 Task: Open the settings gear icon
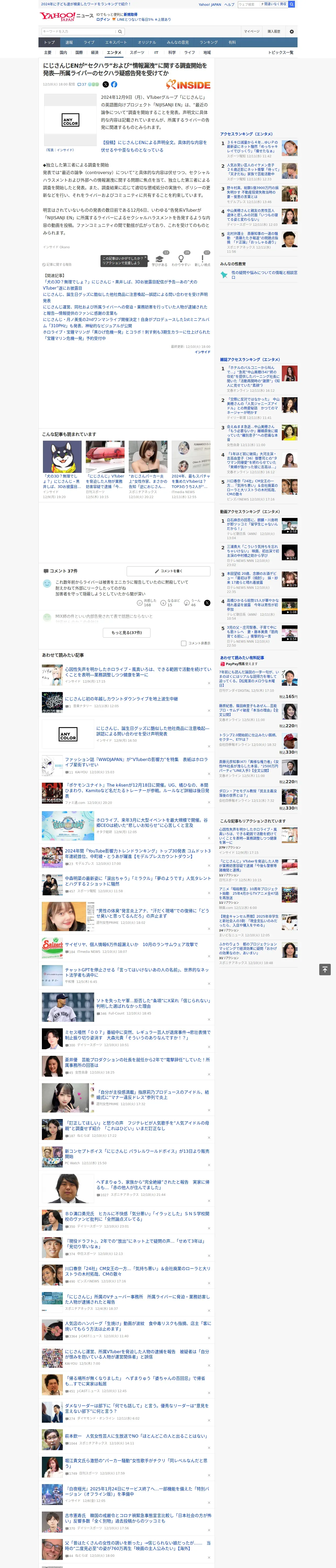292,31
